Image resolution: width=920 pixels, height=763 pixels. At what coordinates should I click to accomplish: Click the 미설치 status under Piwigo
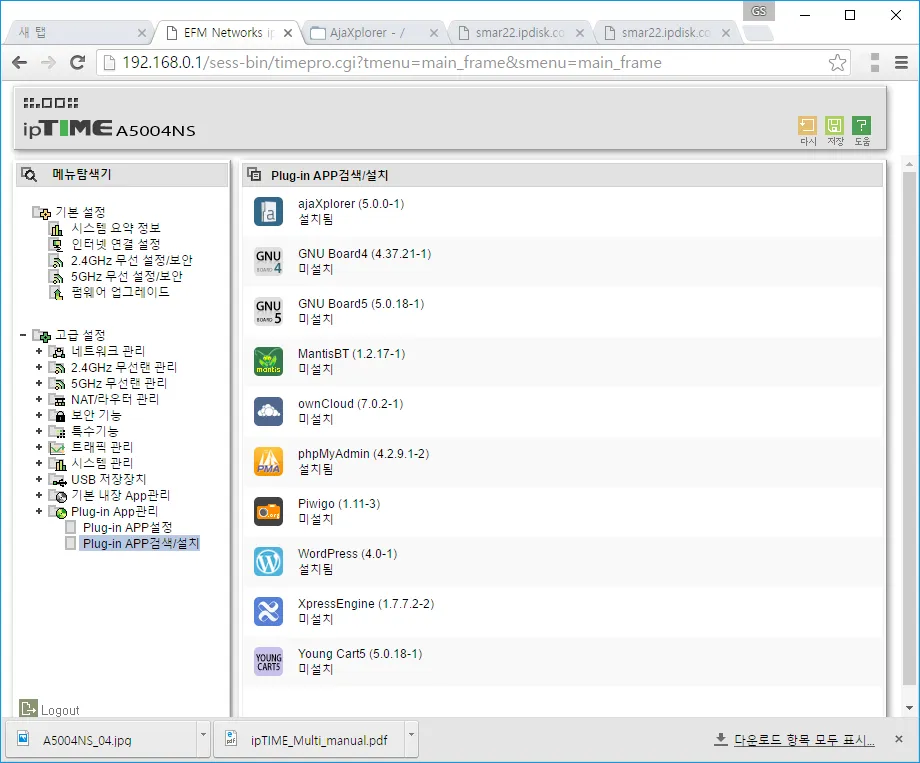point(316,519)
